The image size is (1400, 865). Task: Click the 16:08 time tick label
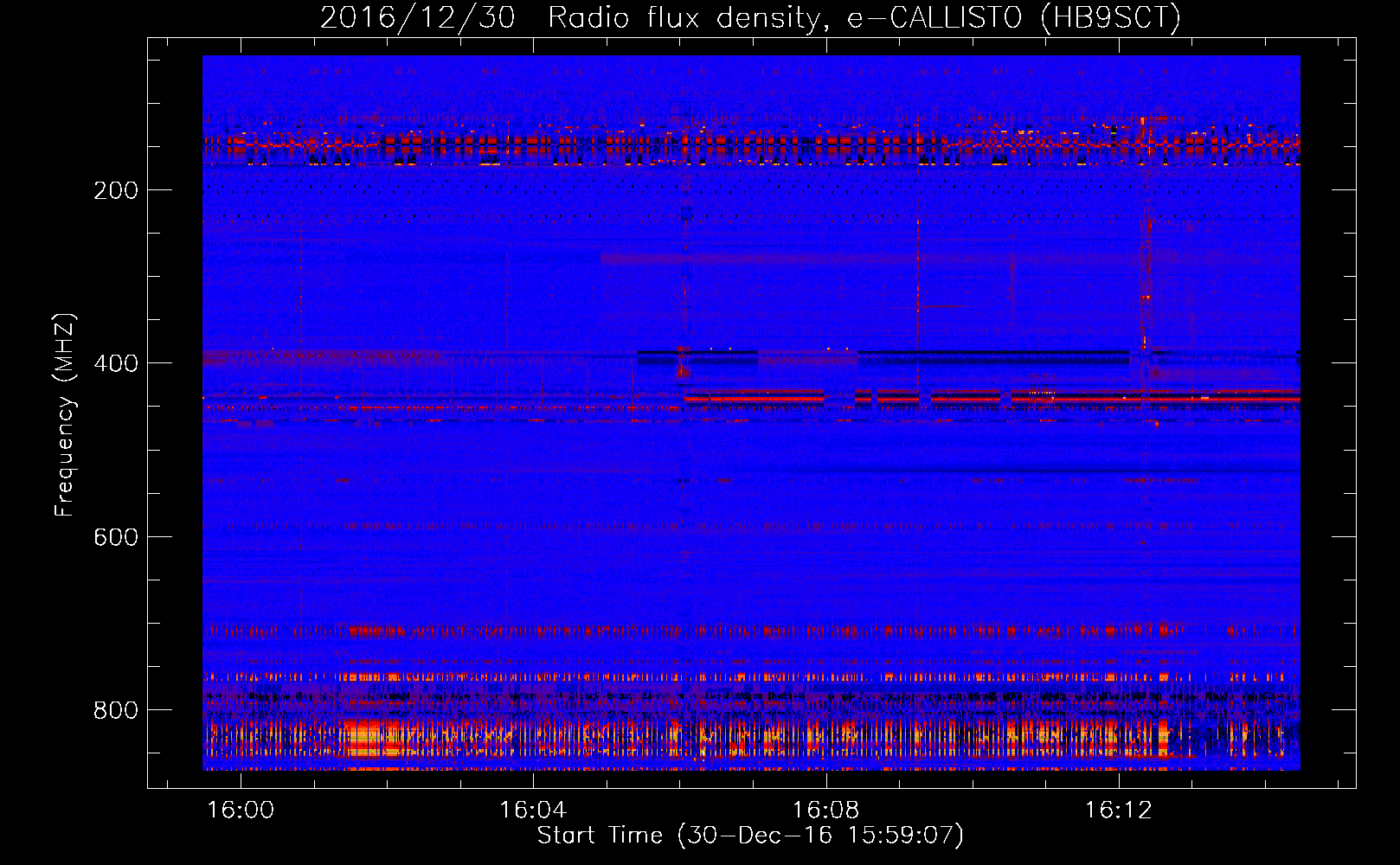(826, 810)
